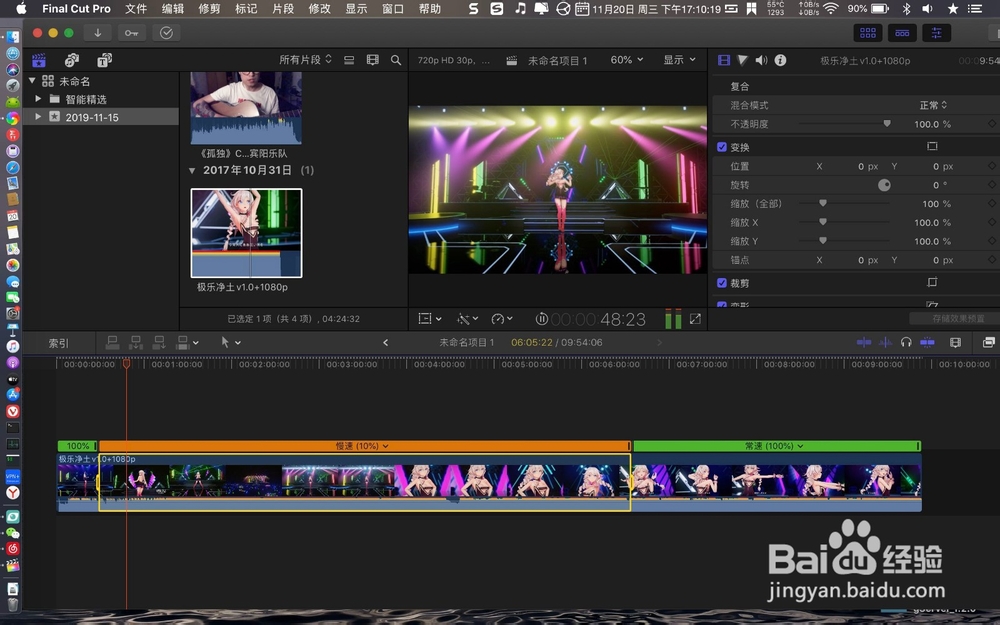1000x625 pixels.
Task: Open the 标记 menu
Action: pos(246,8)
